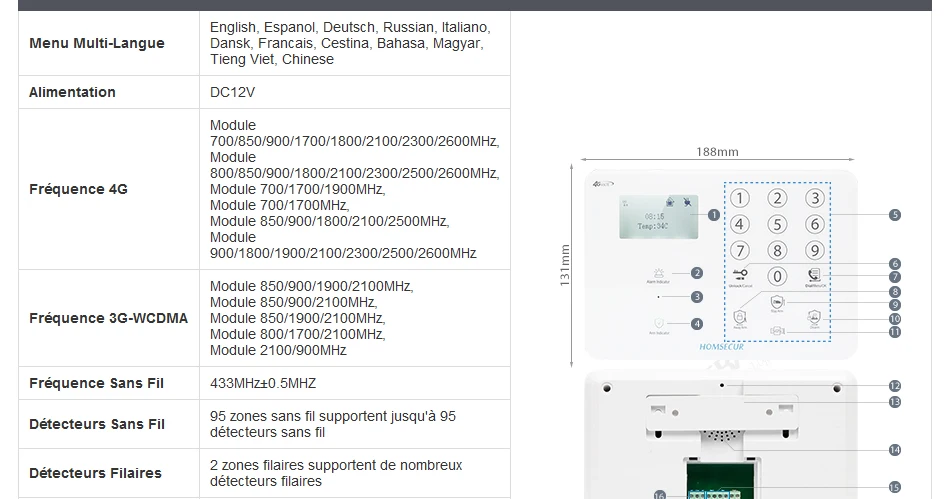Click the HOMSECUR logo on the panel
Image resolution: width=950 pixels, height=499 pixels.
coord(721,347)
